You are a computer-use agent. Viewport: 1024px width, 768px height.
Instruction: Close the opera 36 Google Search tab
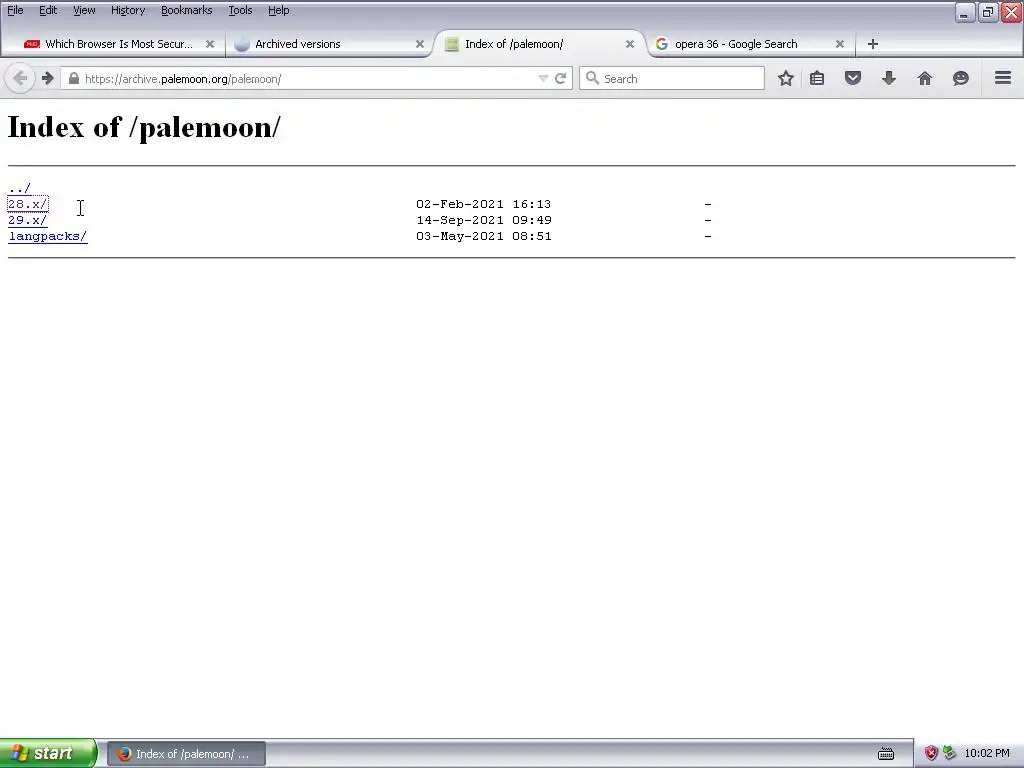pos(840,44)
